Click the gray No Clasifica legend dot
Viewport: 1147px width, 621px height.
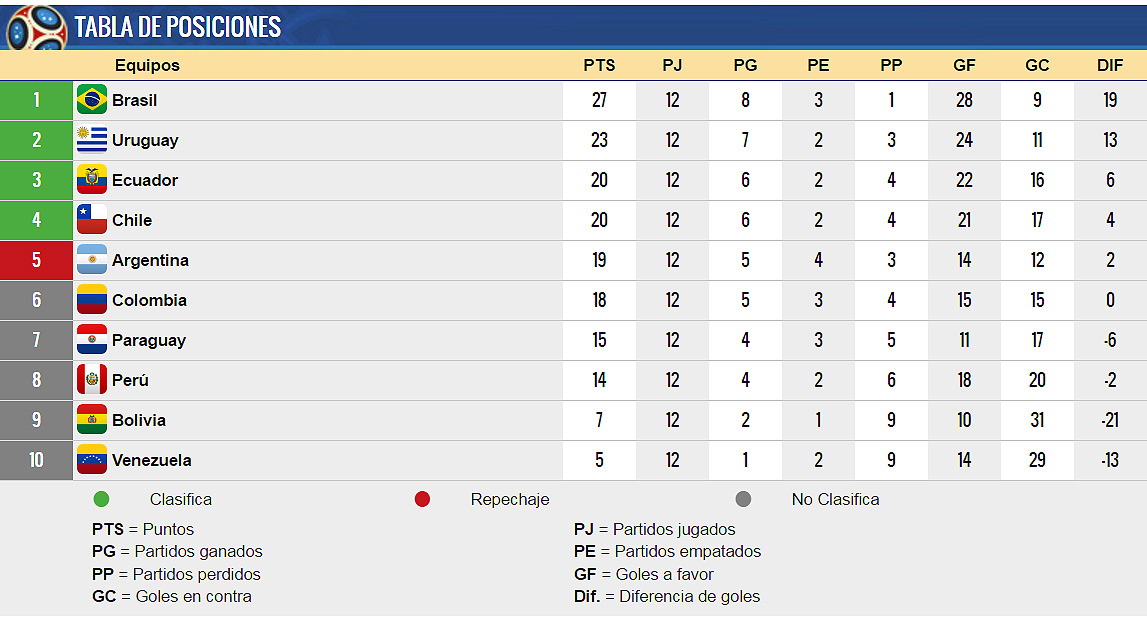pos(743,499)
